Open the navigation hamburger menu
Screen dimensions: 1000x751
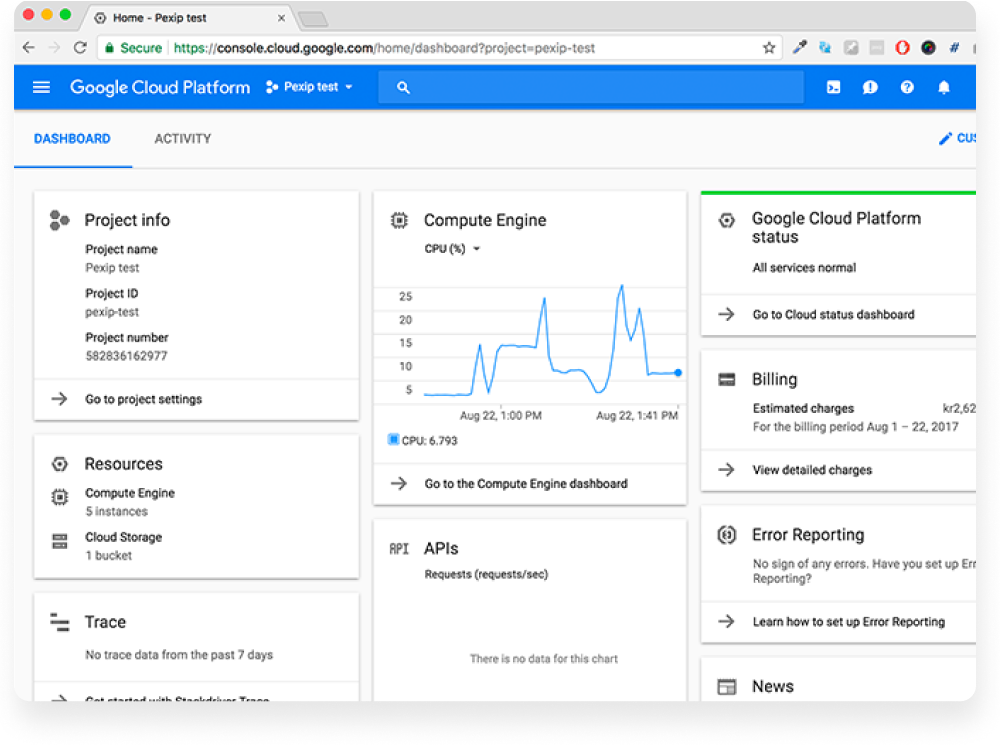pos(41,87)
